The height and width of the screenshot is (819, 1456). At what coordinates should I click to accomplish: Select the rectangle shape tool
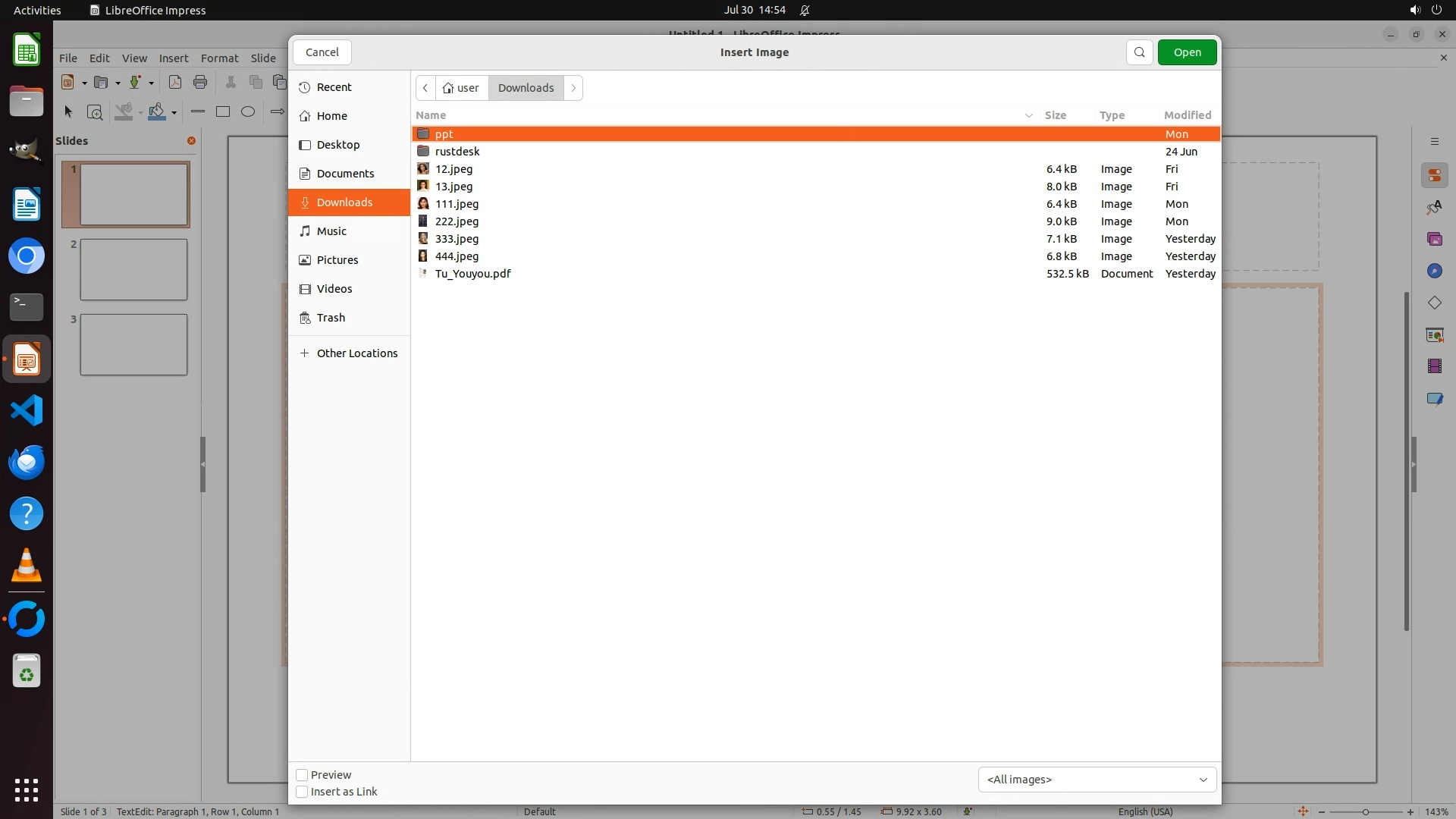(x=223, y=111)
